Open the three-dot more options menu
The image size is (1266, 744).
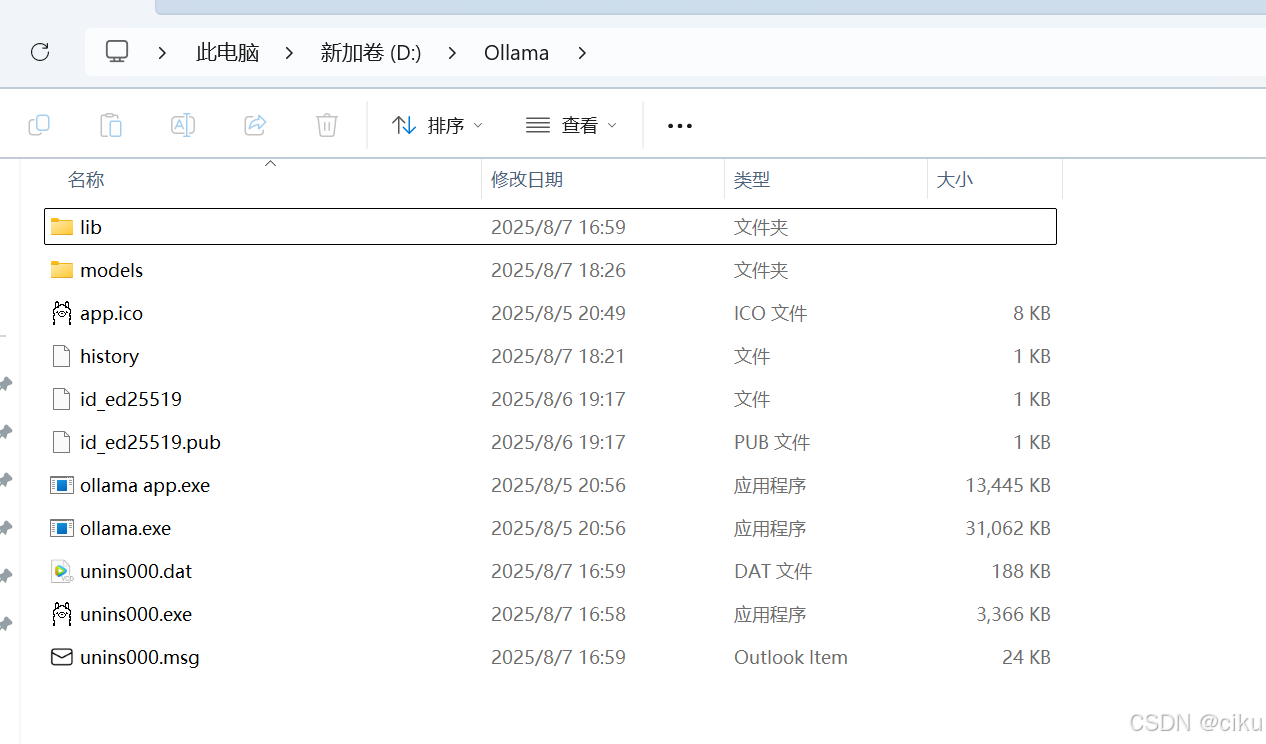coord(680,126)
